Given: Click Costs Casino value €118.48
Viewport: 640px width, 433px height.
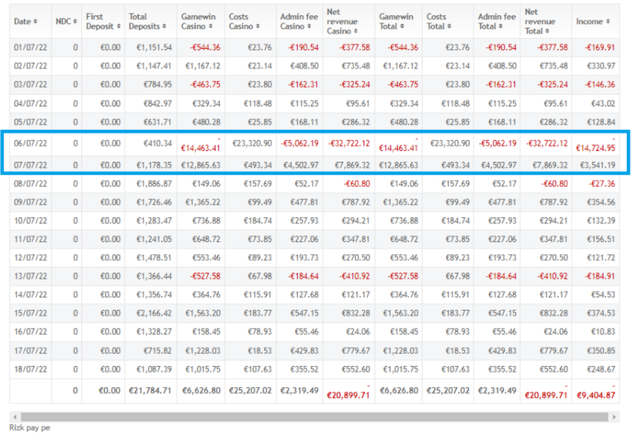Looking at the screenshot, I should point(258,104).
